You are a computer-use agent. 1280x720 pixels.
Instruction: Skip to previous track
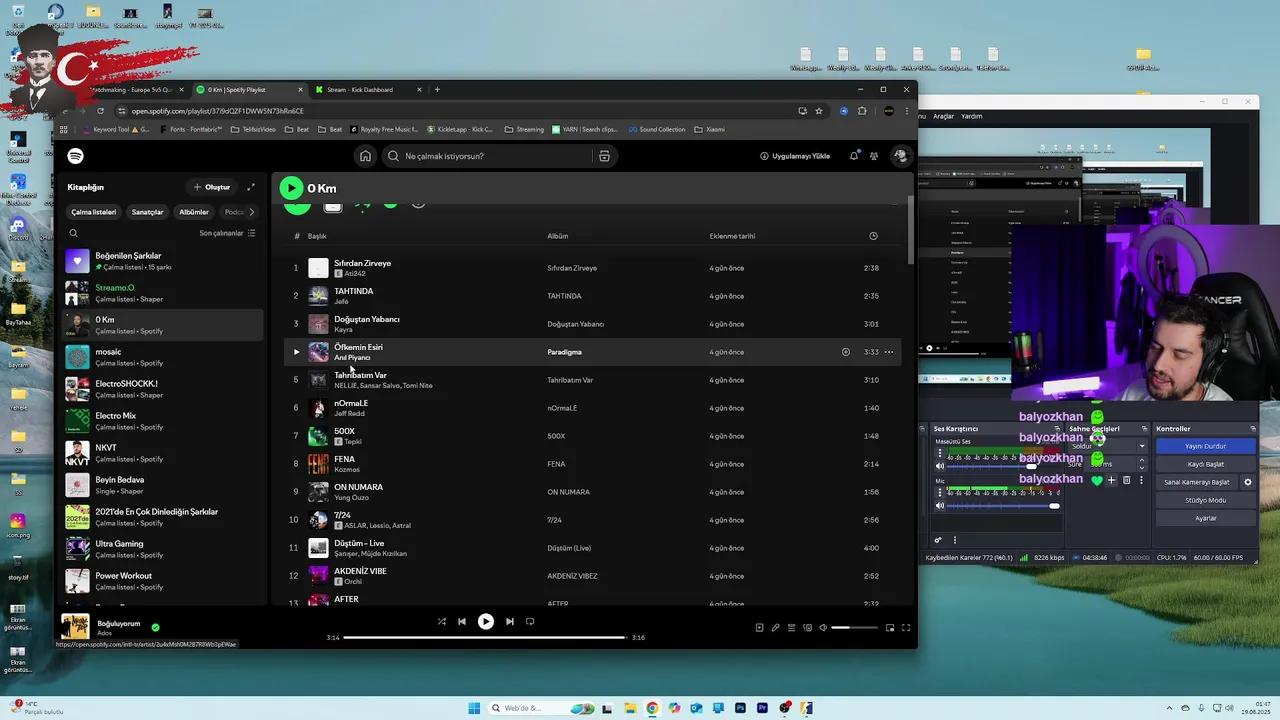pos(461,621)
